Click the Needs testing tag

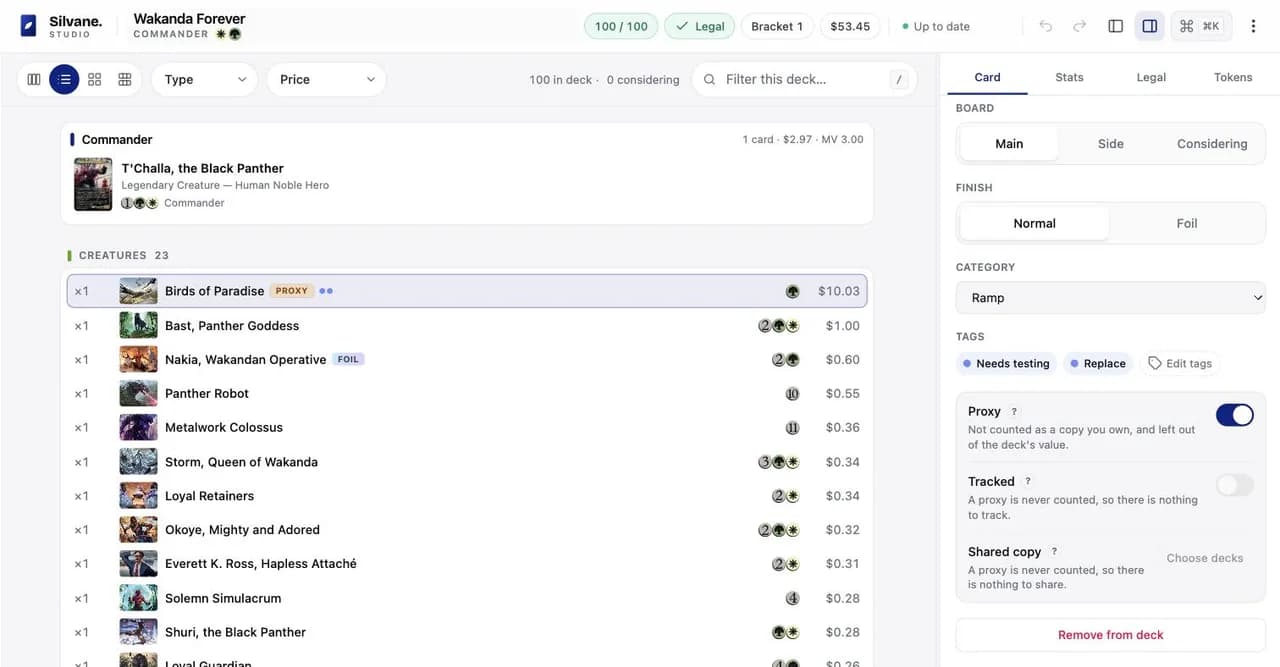pyautogui.click(x=1006, y=363)
